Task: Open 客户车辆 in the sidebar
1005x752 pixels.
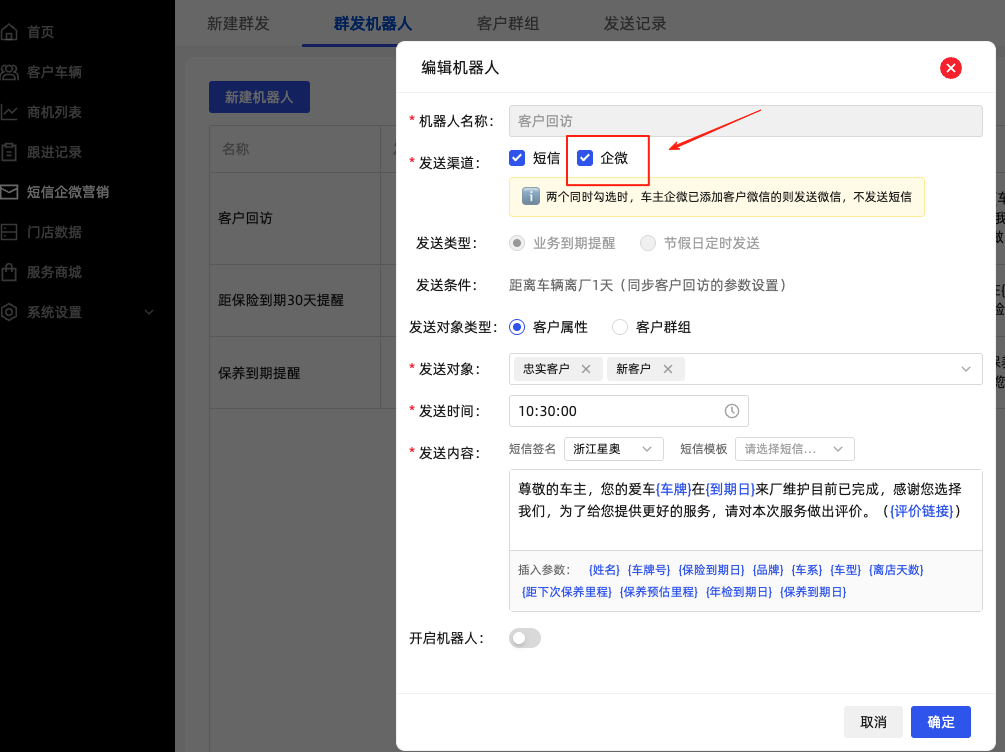Action: coord(54,72)
